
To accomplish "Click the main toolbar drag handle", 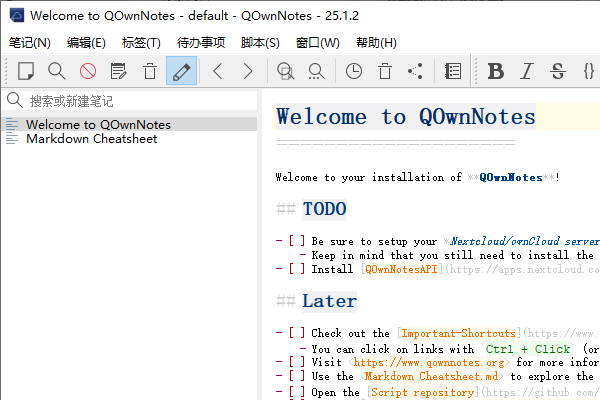I will [x=6, y=71].
